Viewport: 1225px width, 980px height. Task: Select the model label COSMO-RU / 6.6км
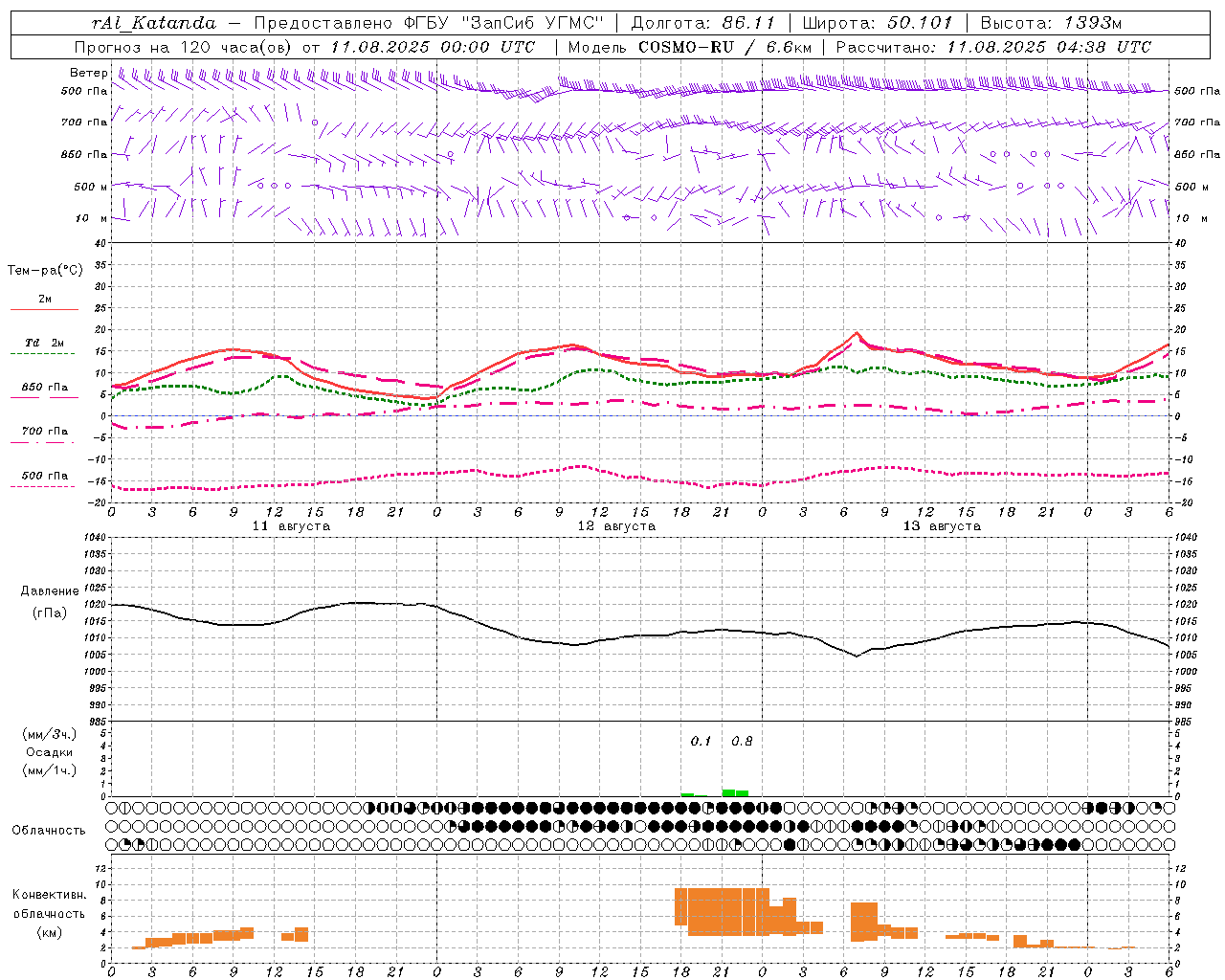pos(724,47)
